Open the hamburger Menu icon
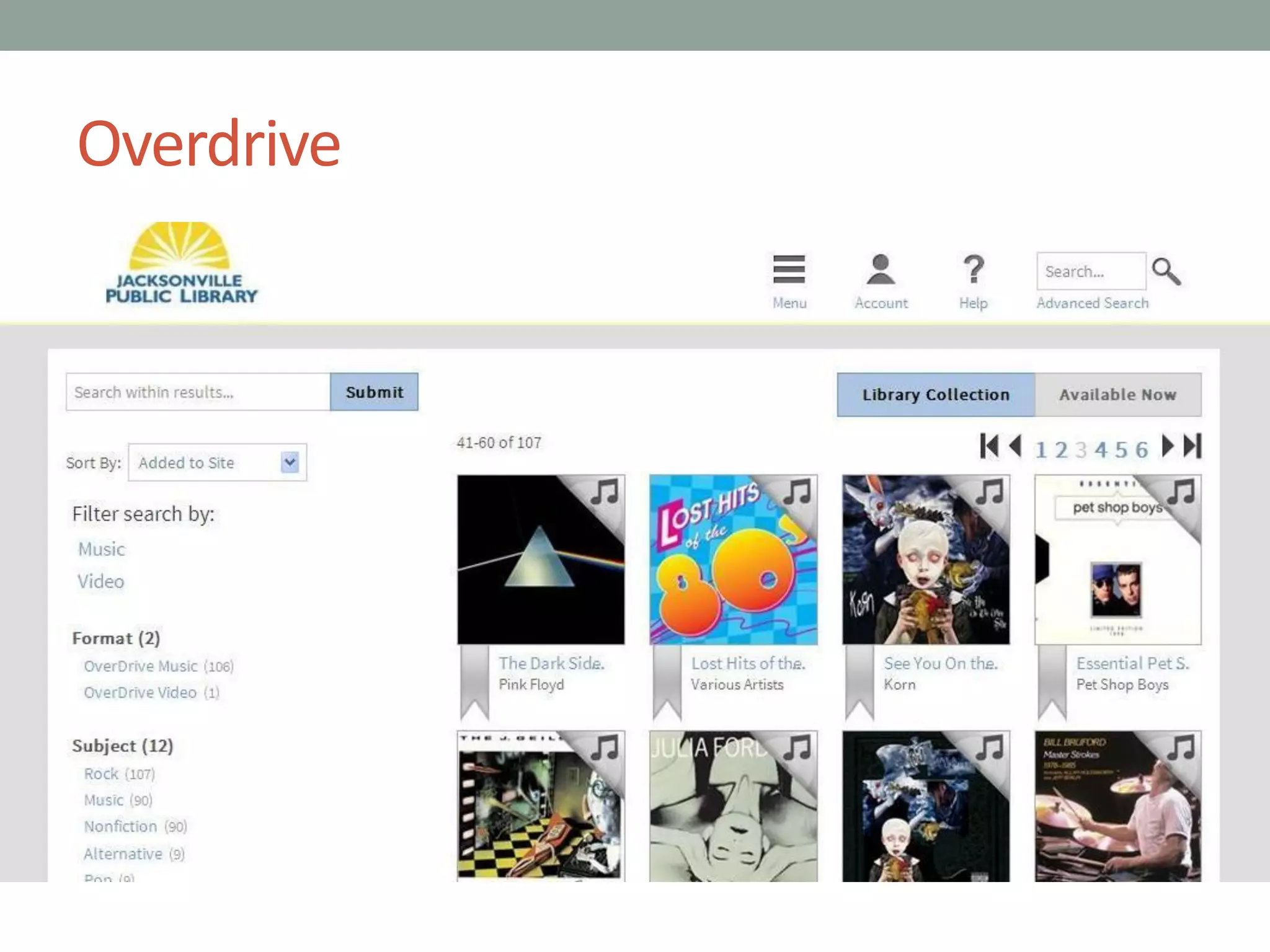1270x952 pixels. 789,270
